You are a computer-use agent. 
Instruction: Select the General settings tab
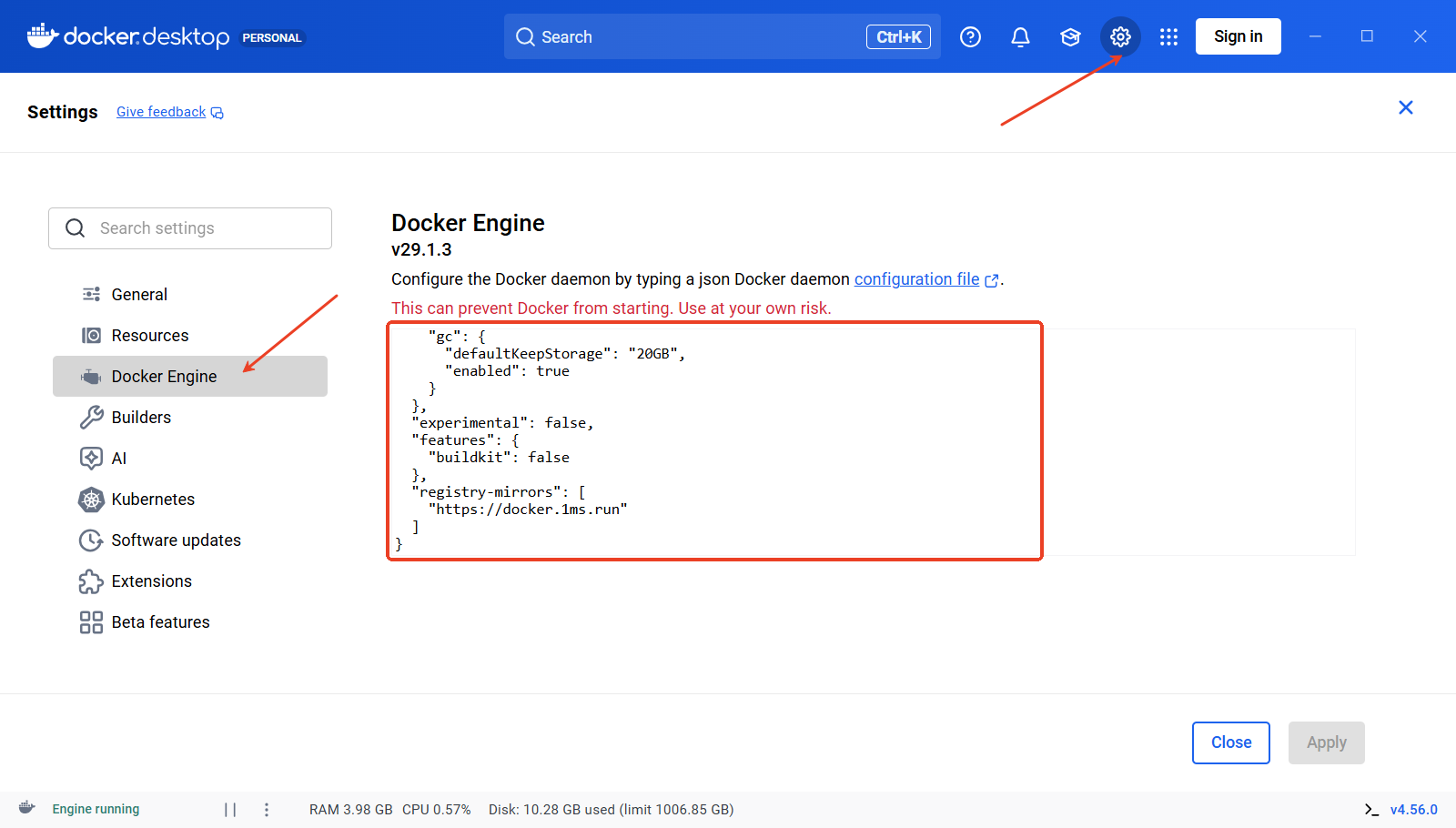click(x=190, y=294)
